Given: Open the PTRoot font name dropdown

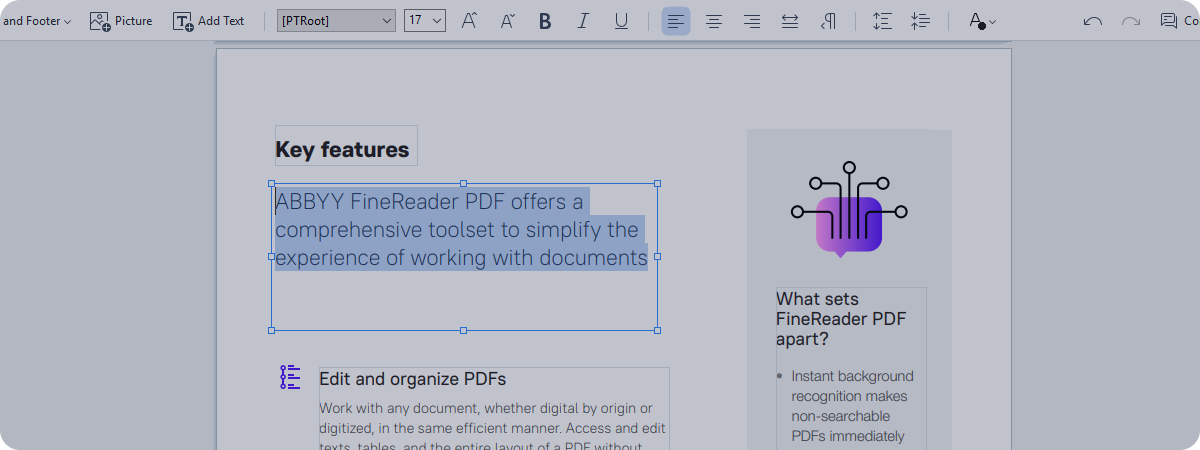Looking at the screenshot, I should coord(336,21).
